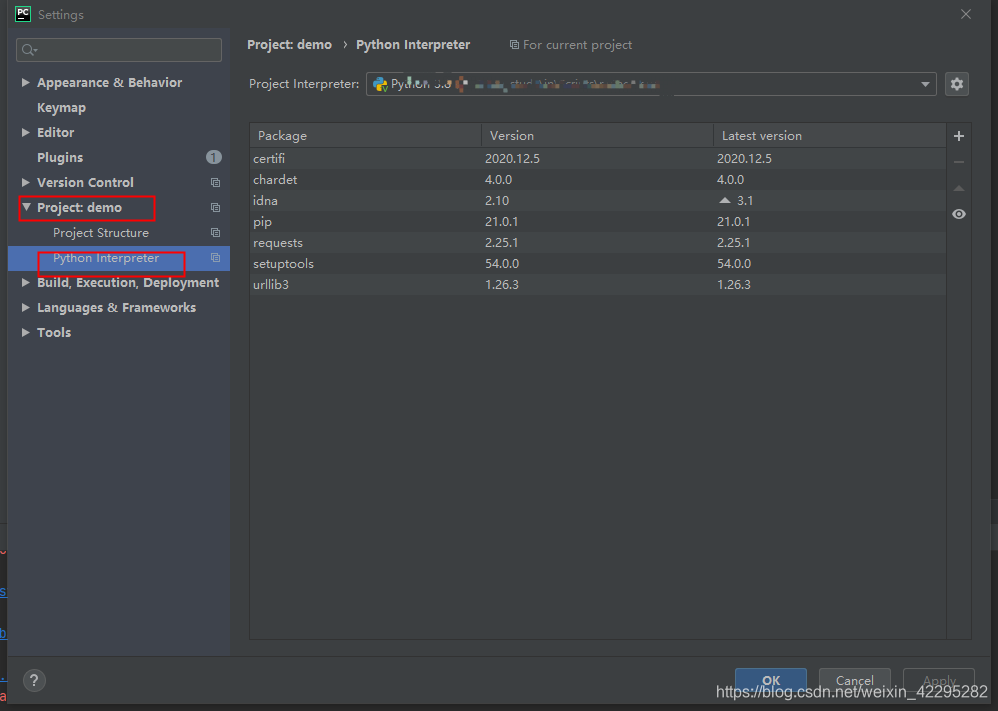This screenshot has width=998, height=711.
Task: Click the Project: demo breadcrumb
Action: click(x=290, y=45)
